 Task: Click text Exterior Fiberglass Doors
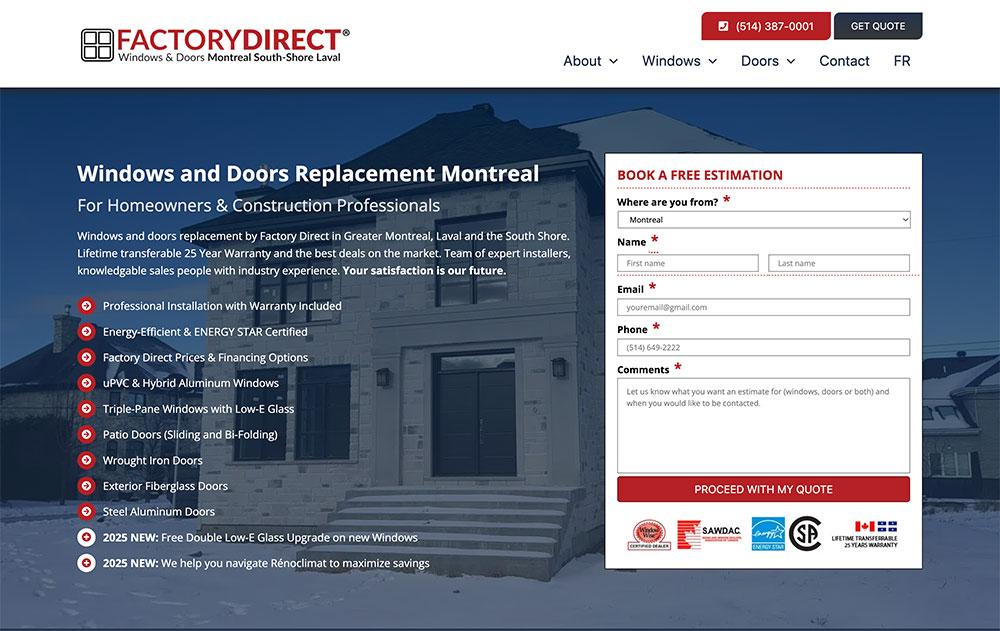[x=165, y=486]
